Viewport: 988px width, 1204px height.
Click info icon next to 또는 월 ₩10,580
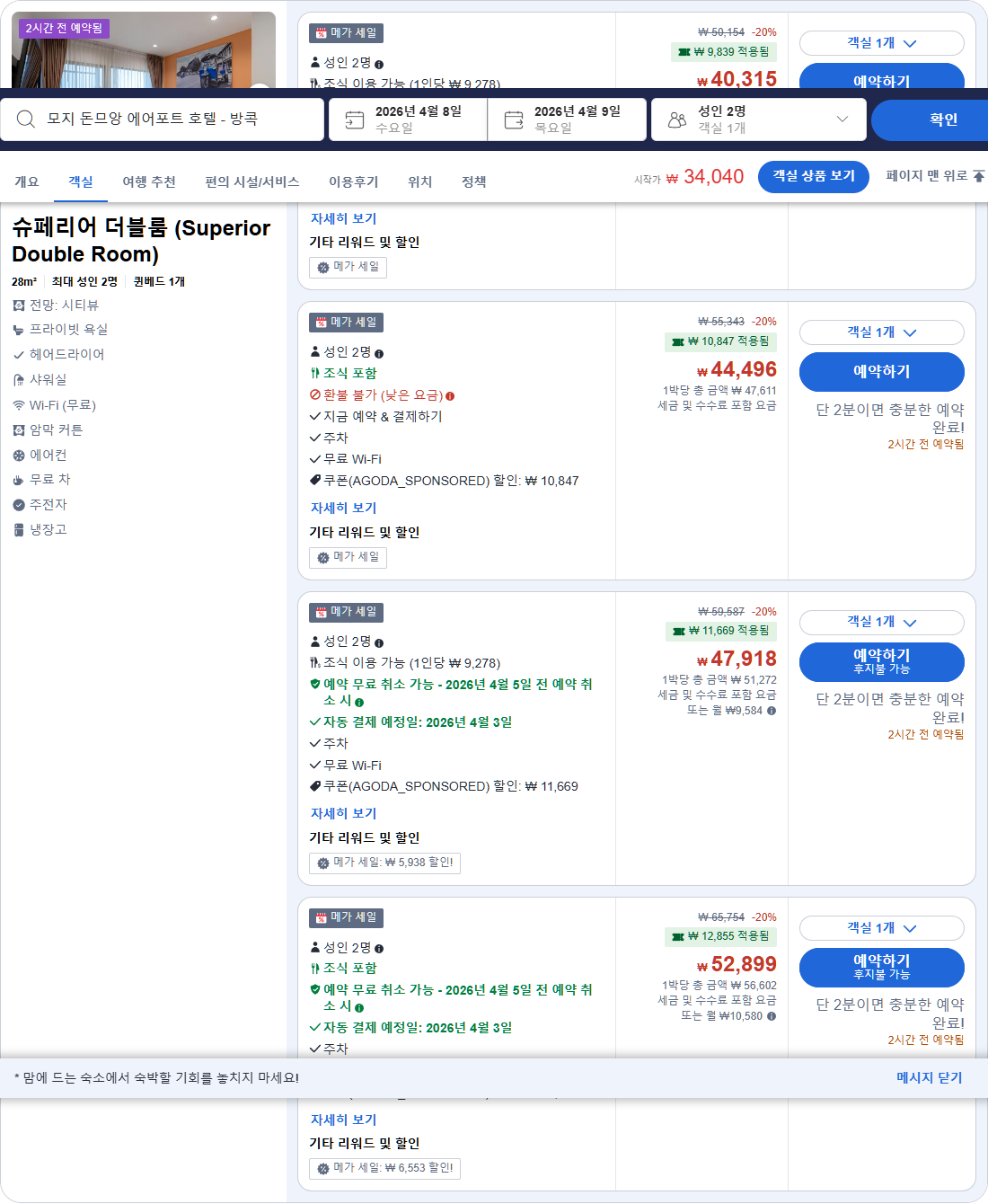tap(772, 1016)
